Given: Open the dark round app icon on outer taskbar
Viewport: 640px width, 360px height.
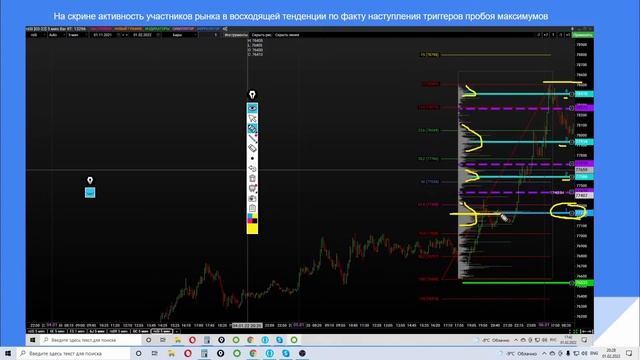Looking at the screenshot, I should [302, 353].
